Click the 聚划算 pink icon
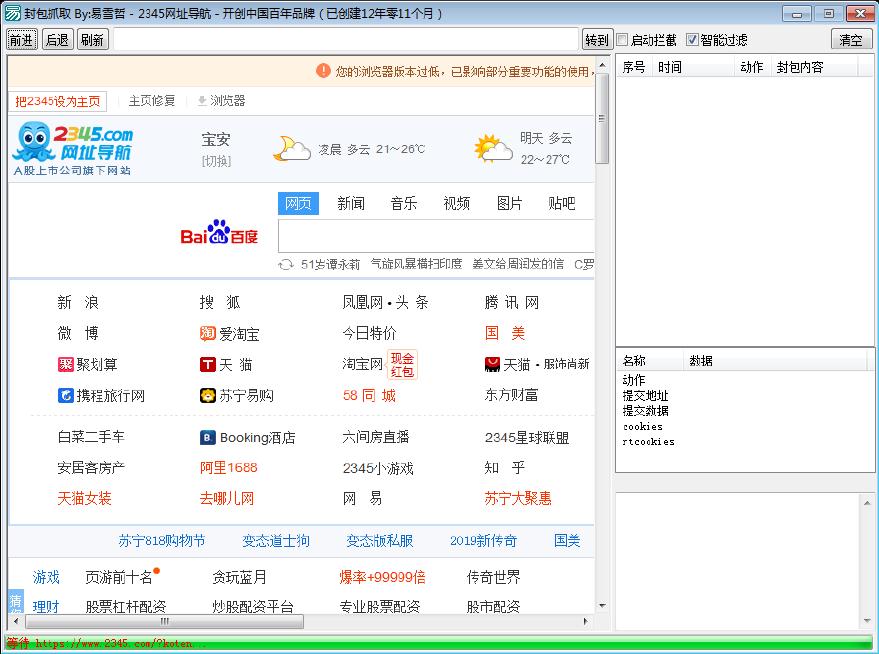Viewport: 879px width, 654px height. [66, 364]
